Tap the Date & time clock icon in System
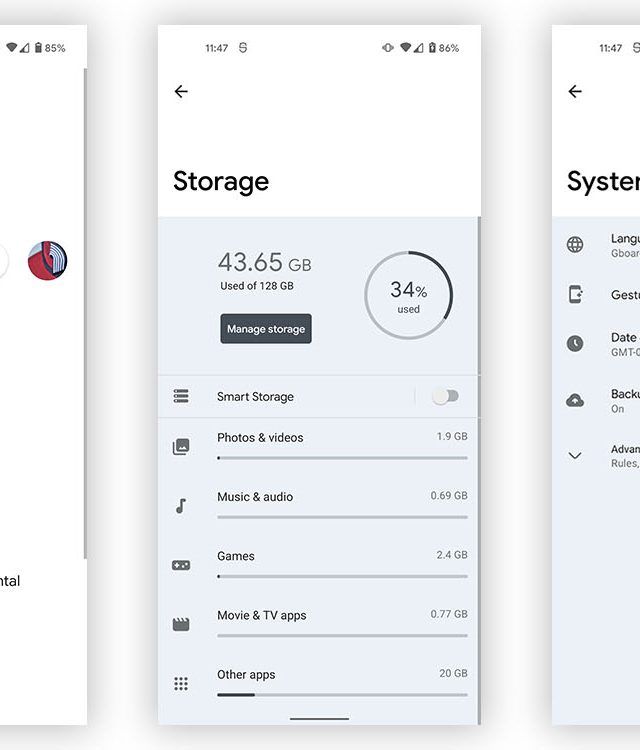The height and width of the screenshot is (750, 640). tap(575, 343)
